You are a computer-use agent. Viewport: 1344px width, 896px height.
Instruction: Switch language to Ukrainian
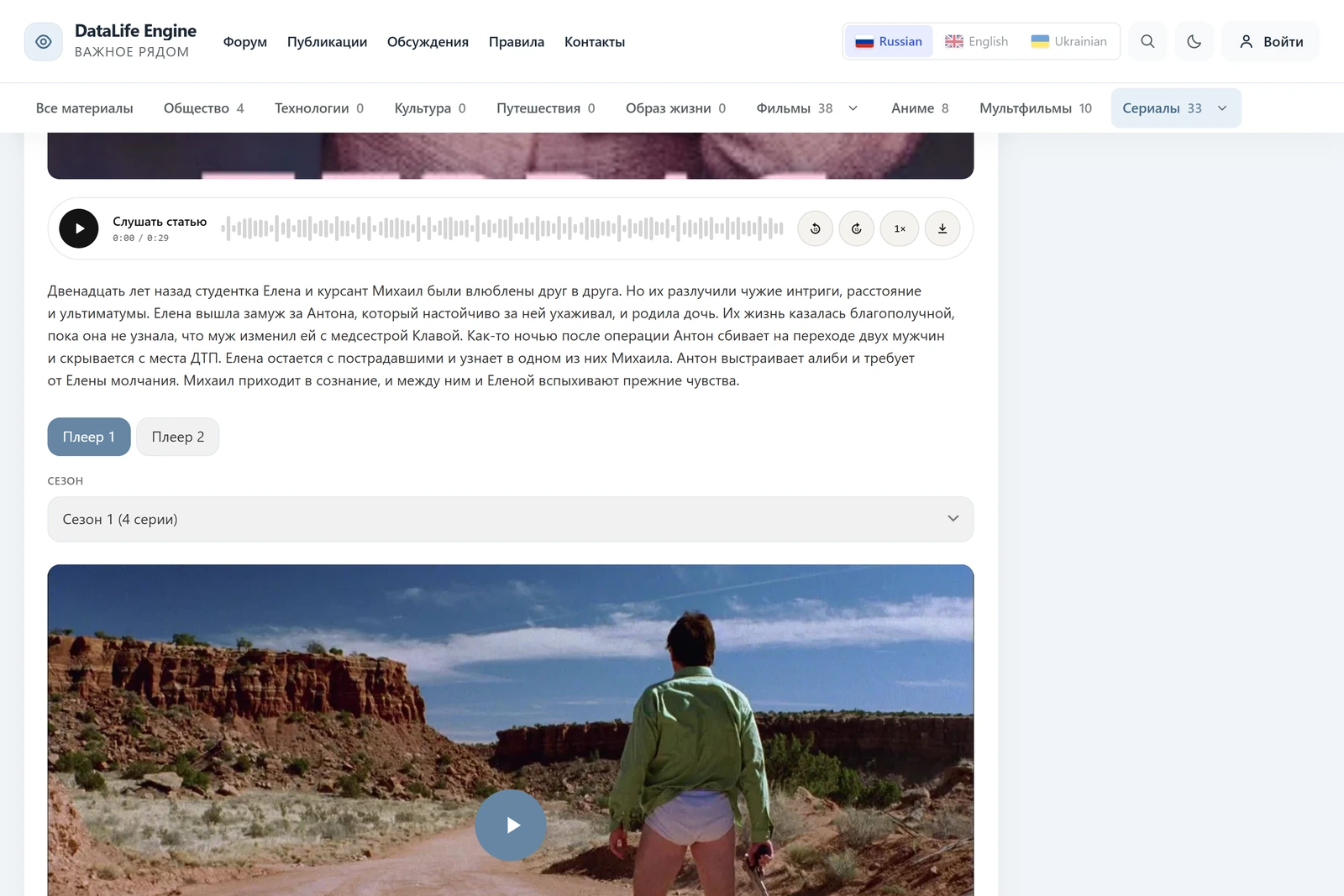pos(1068,41)
